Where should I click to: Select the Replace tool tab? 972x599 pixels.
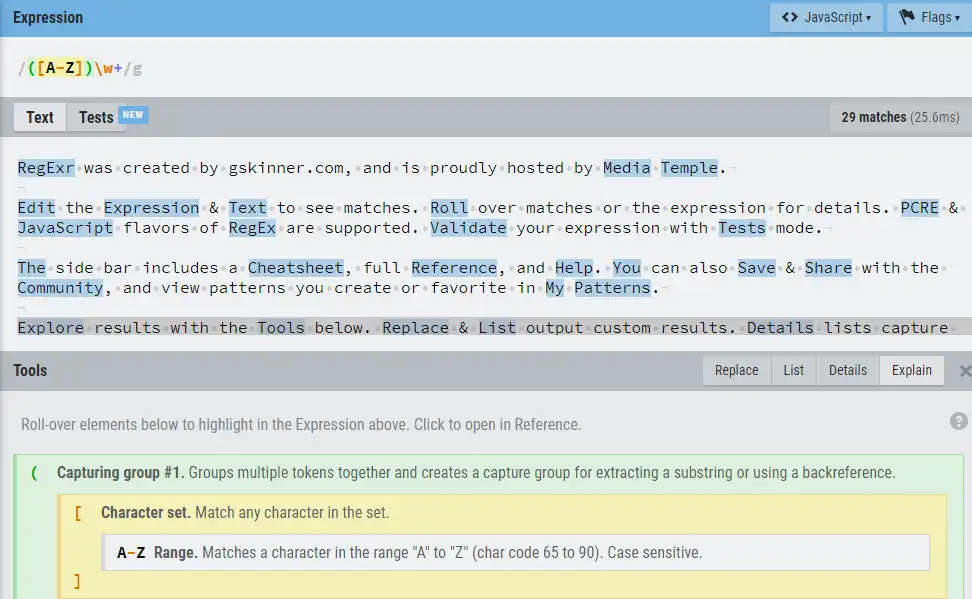tap(736, 370)
